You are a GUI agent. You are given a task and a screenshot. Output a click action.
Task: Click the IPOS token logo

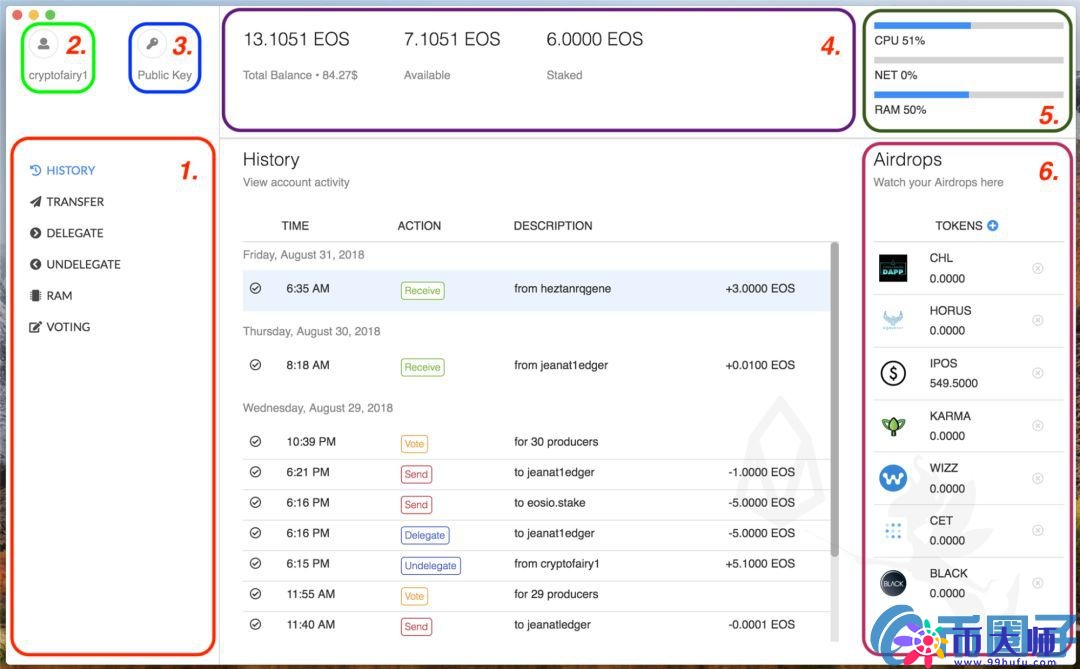coord(893,373)
